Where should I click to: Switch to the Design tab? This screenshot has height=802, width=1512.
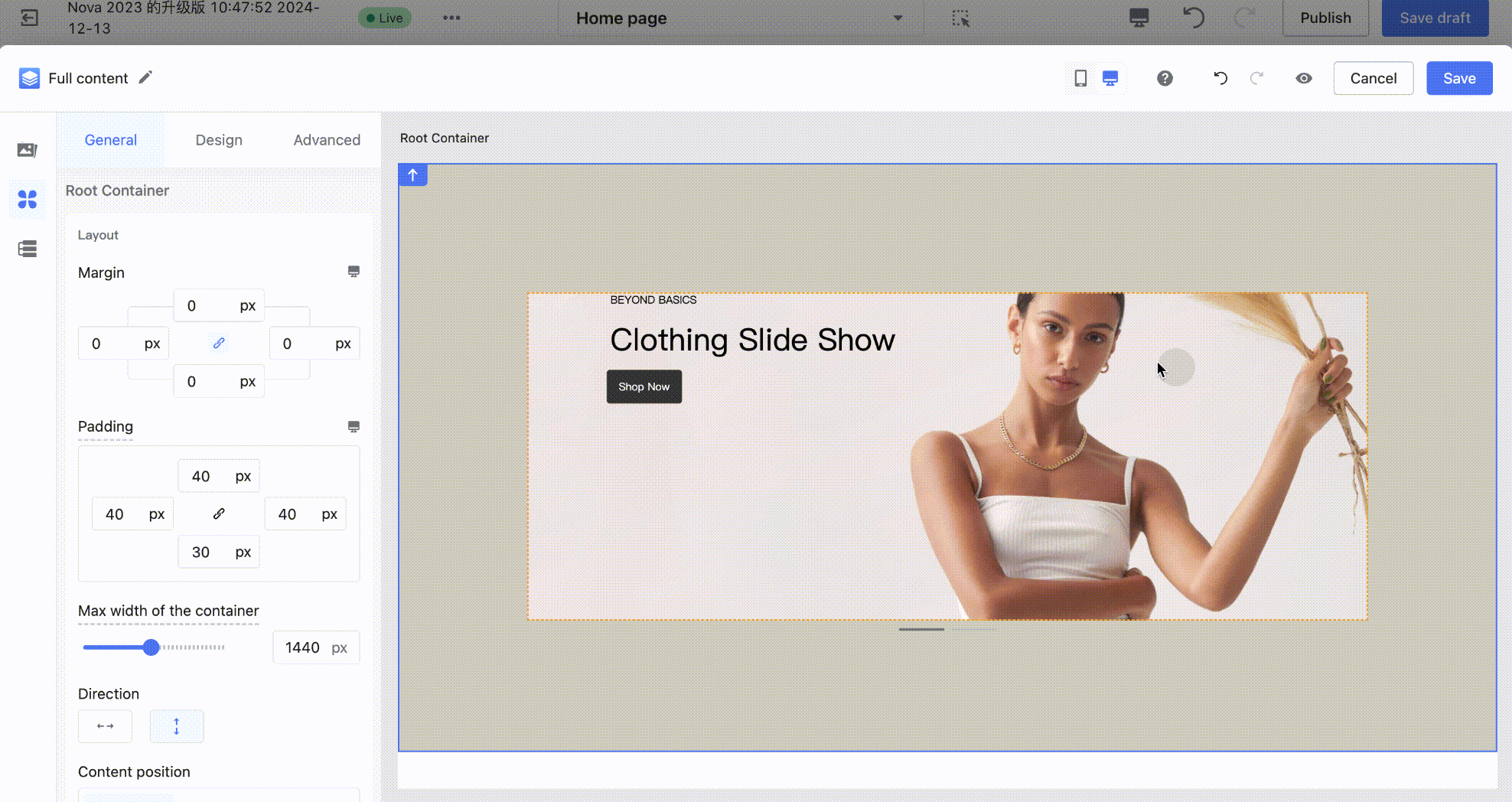pyautogui.click(x=219, y=140)
